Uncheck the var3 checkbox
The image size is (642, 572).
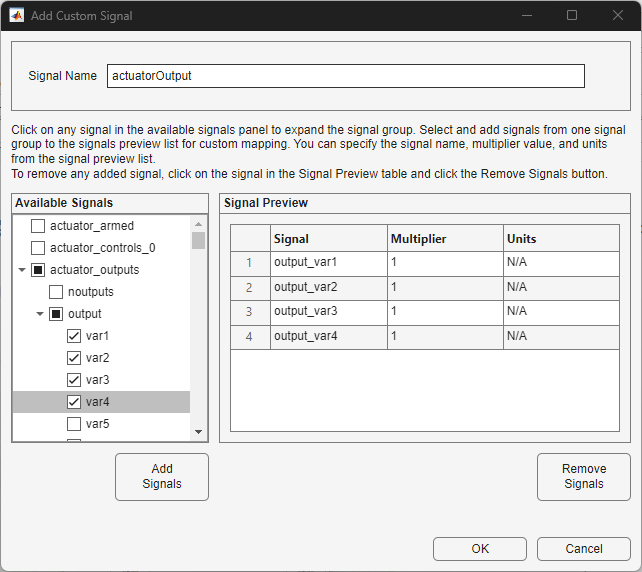(x=74, y=380)
